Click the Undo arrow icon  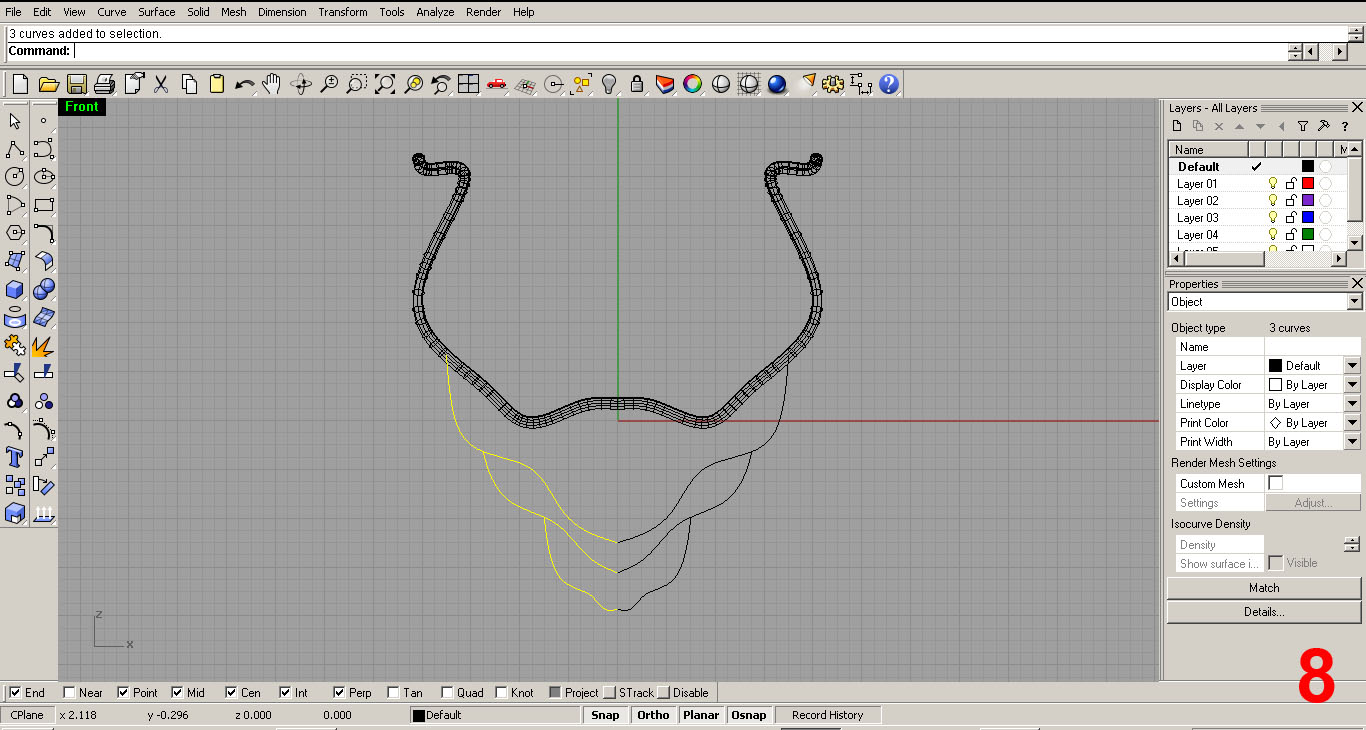[x=245, y=84]
